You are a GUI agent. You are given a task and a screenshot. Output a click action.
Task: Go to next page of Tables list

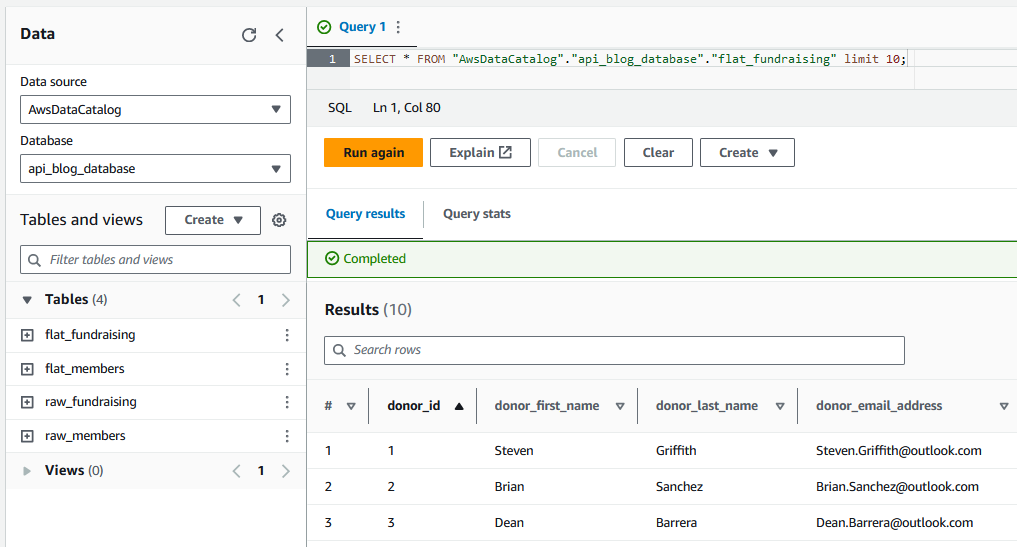point(286,300)
